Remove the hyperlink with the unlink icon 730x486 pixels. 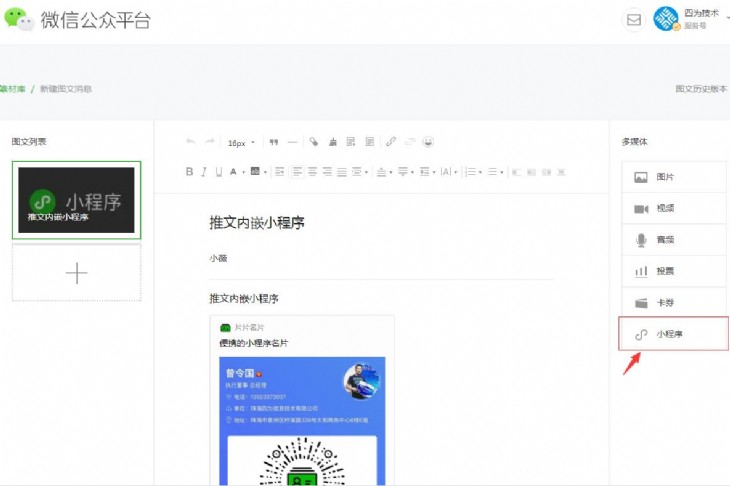coord(410,142)
